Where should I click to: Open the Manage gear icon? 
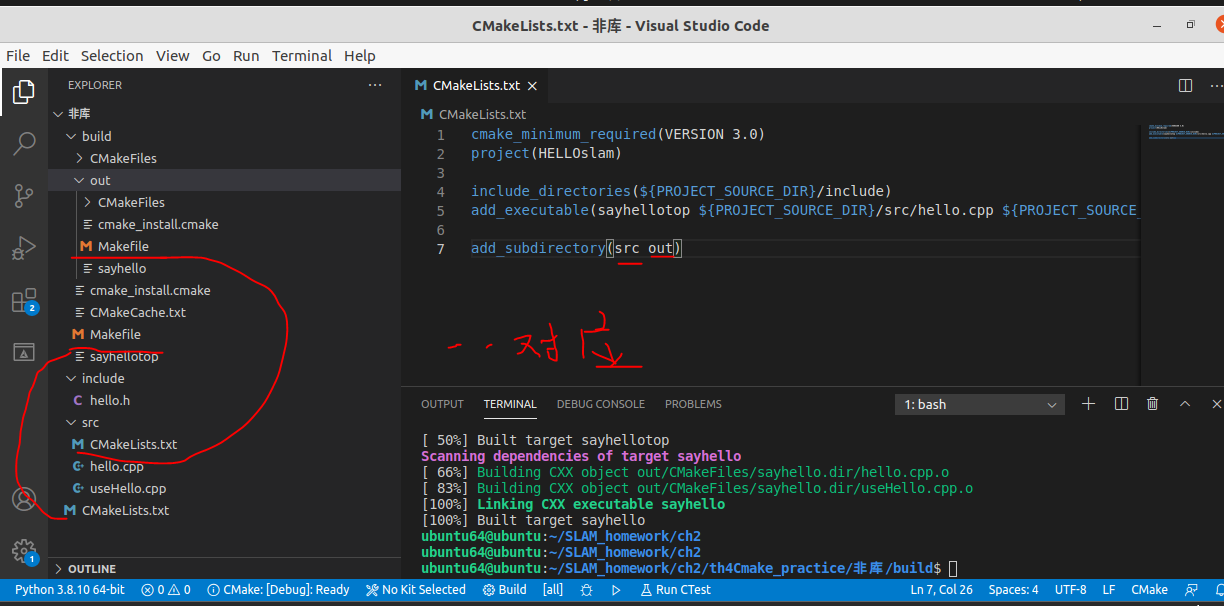[23, 549]
